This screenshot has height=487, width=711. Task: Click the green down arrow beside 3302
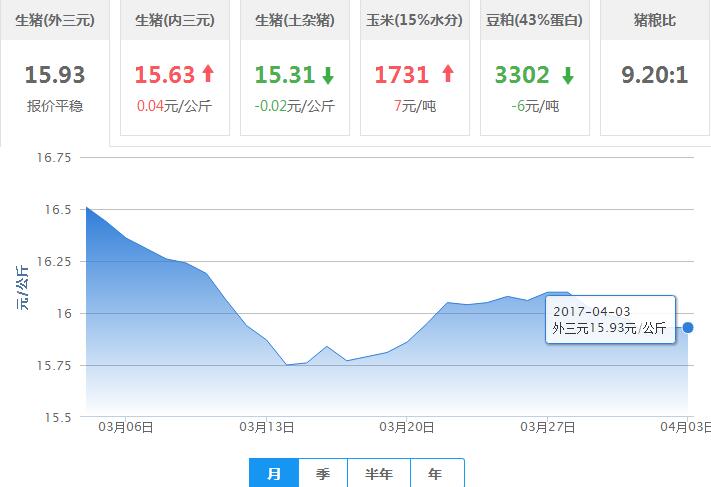pyautogui.click(x=568, y=75)
